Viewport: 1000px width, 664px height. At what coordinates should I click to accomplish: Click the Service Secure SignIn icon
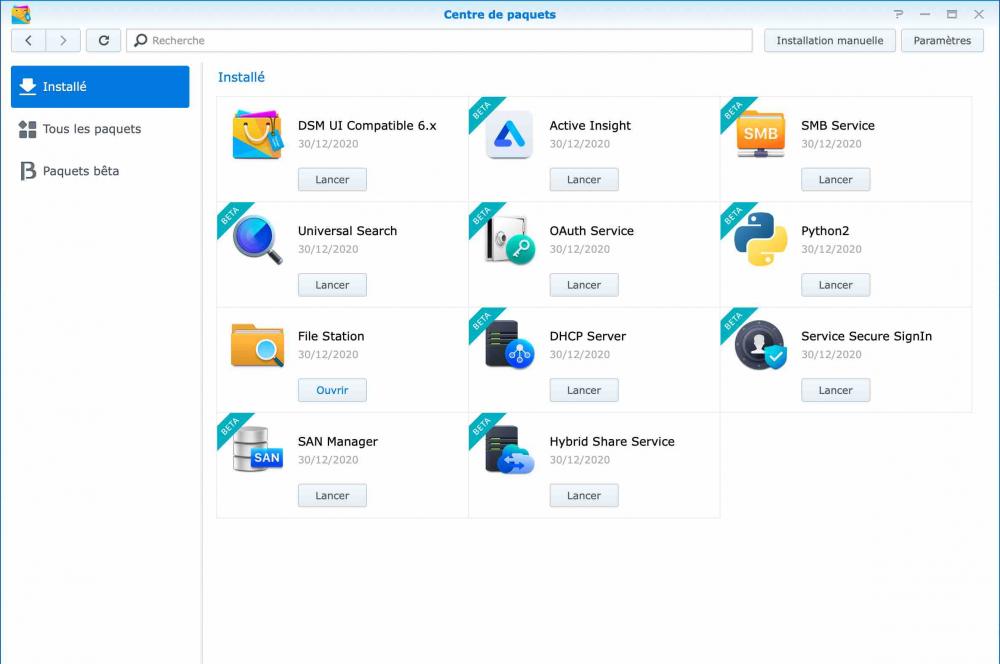click(x=761, y=346)
